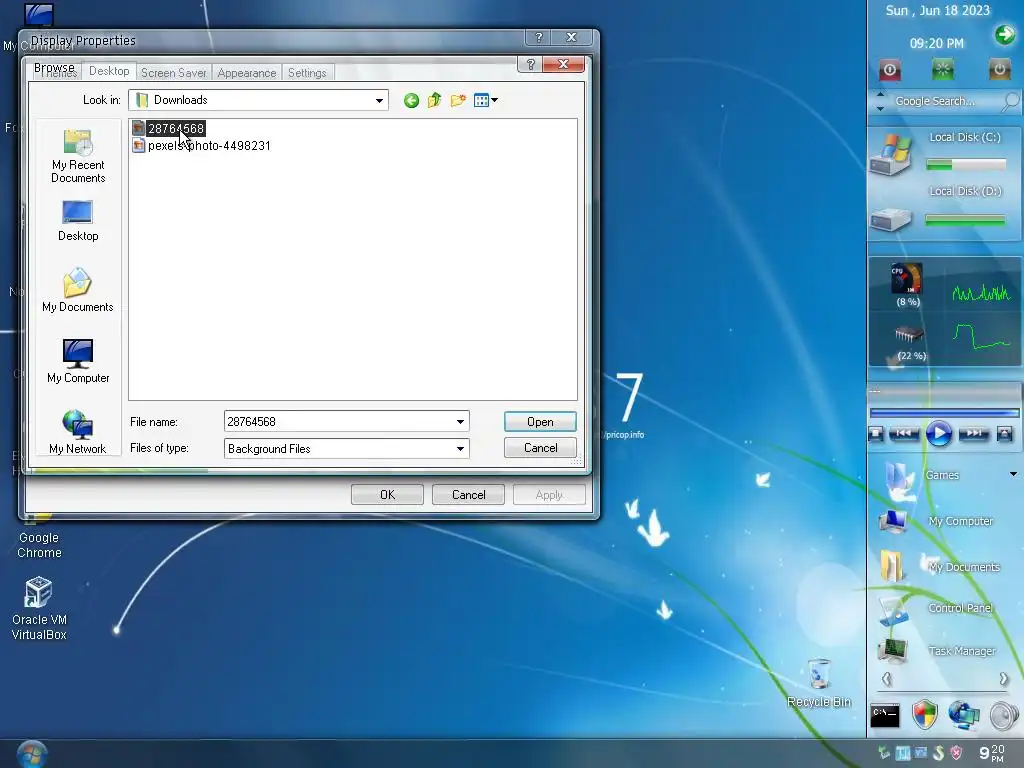Play media in sidebar player

938,433
